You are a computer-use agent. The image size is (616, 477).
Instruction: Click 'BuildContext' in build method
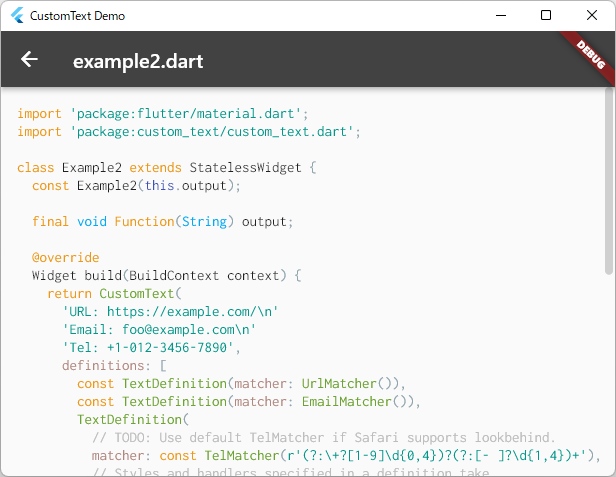[174, 276]
